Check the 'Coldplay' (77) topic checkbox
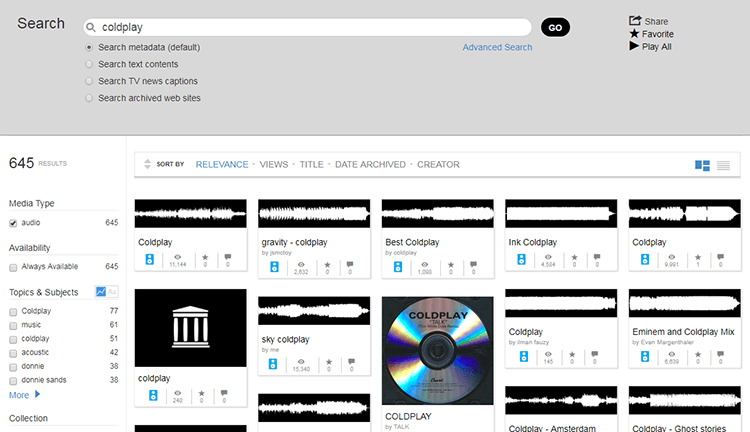Viewport: 750px width, 432px height. pos(13,312)
